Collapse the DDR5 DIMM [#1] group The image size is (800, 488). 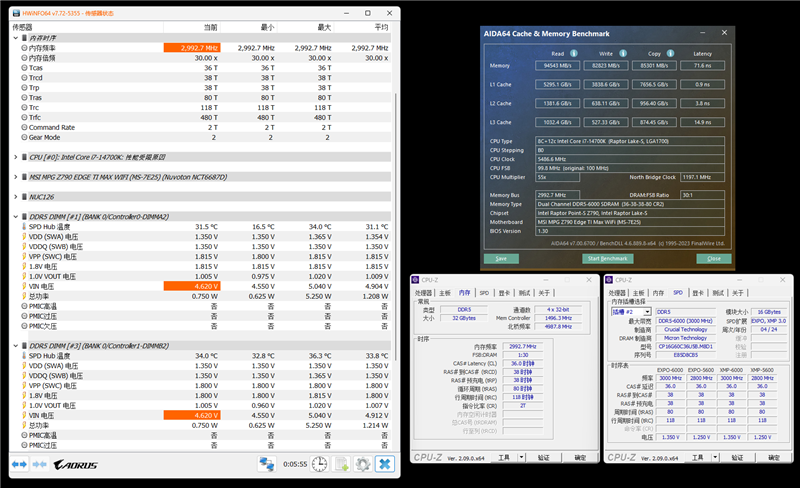click(16, 216)
